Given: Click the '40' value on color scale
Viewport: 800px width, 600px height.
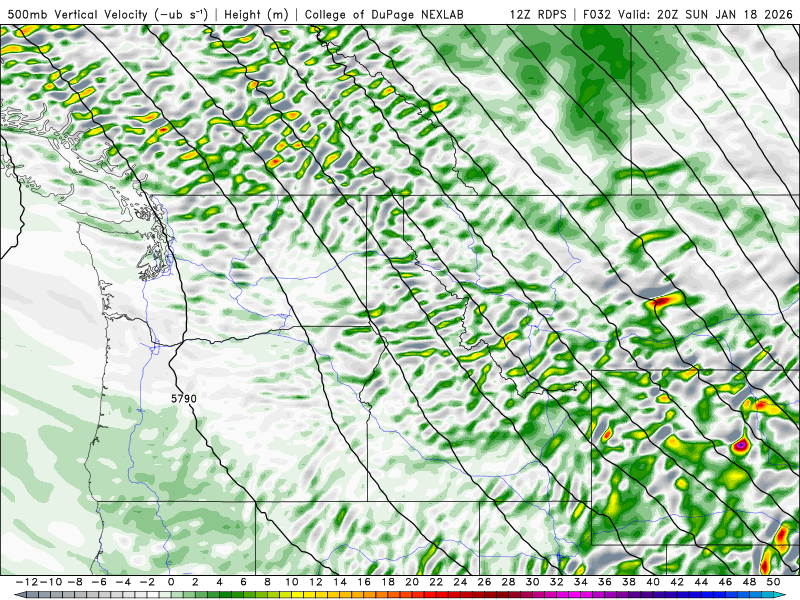Looking at the screenshot, I should point(653,582).
